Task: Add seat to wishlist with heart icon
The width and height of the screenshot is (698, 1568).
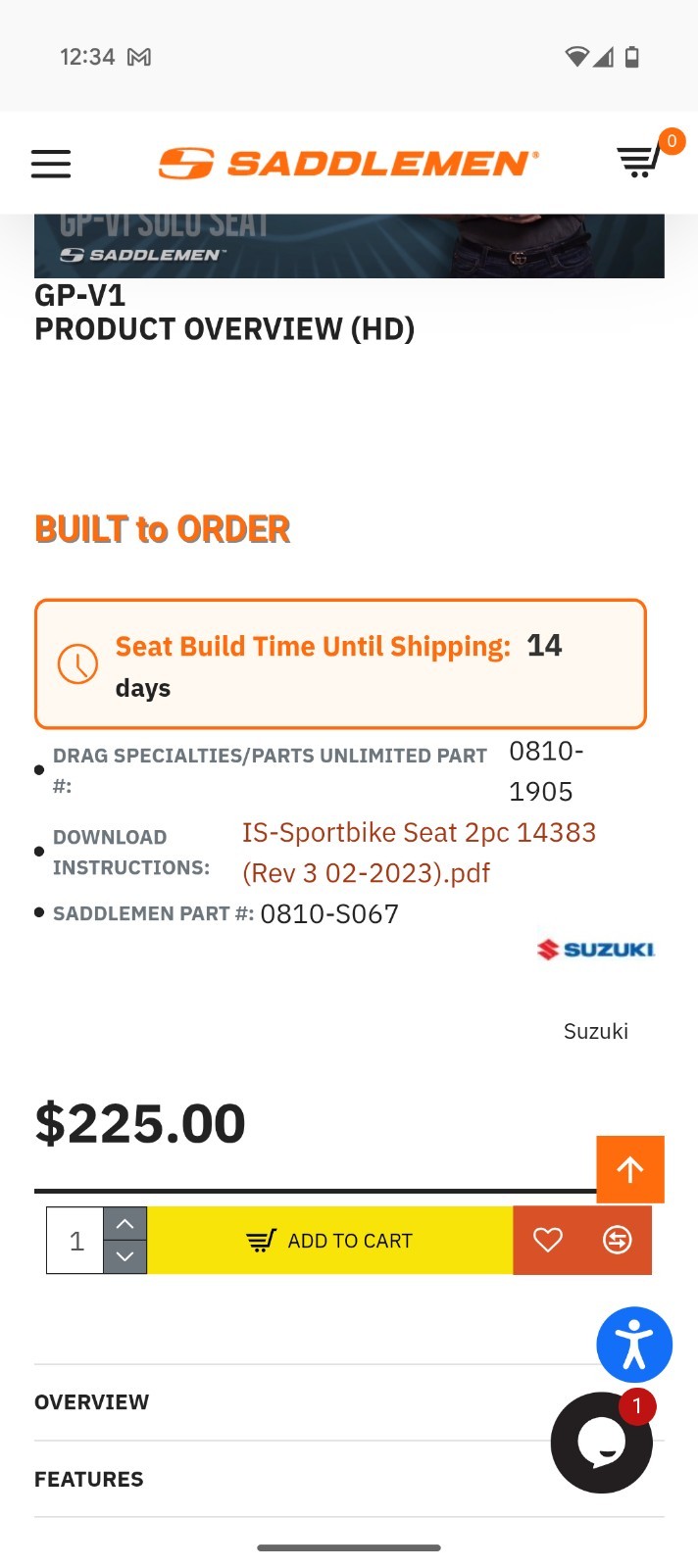Action: (548, 1241)
